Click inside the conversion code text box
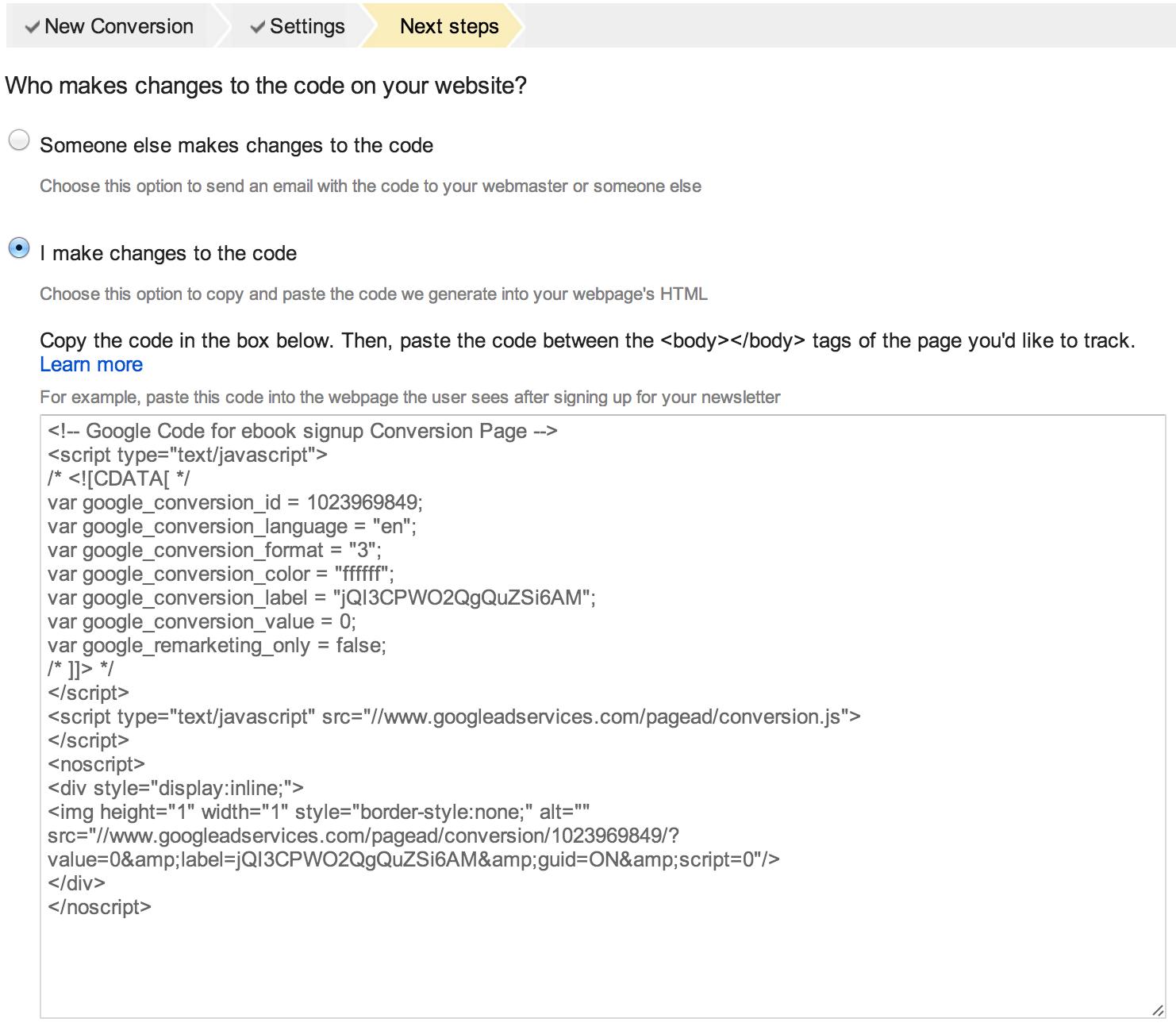Image resolution: width=1176 pixels, height=1030 pixels. [x=603, y=717]
